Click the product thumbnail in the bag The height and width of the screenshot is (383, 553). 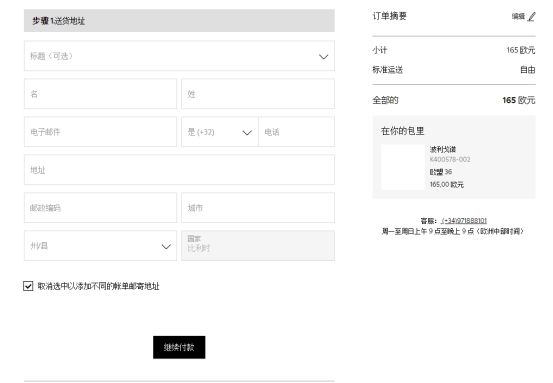pos(403,167)
